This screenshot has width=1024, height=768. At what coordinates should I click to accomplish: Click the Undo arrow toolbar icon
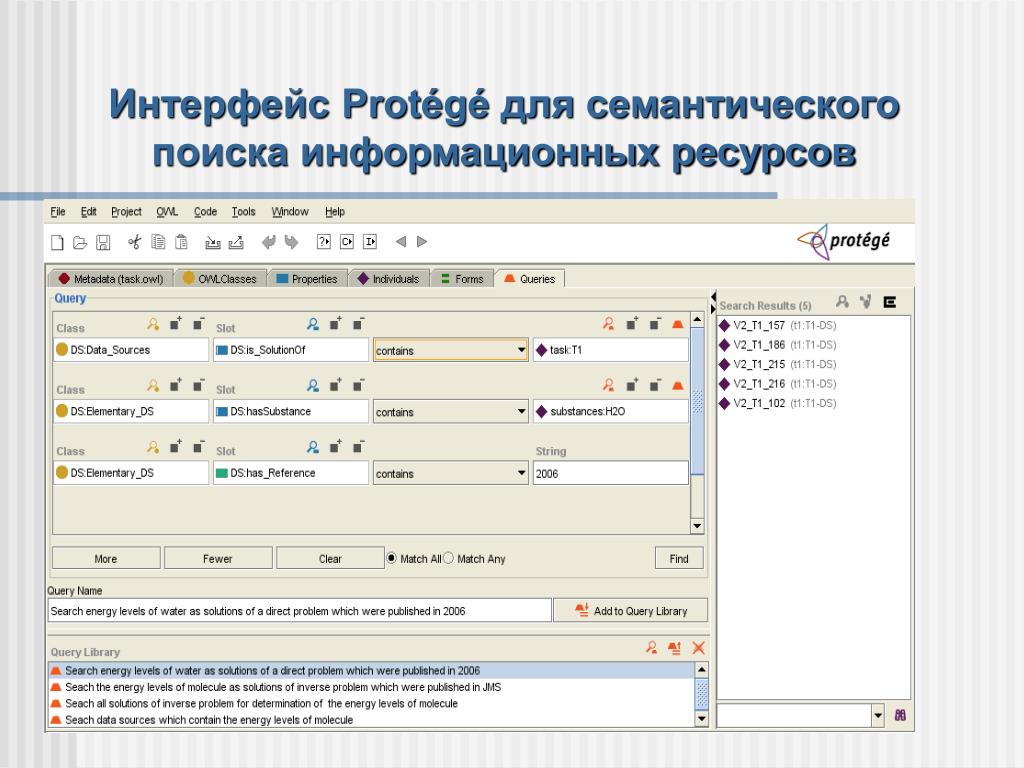coord(268,242)
